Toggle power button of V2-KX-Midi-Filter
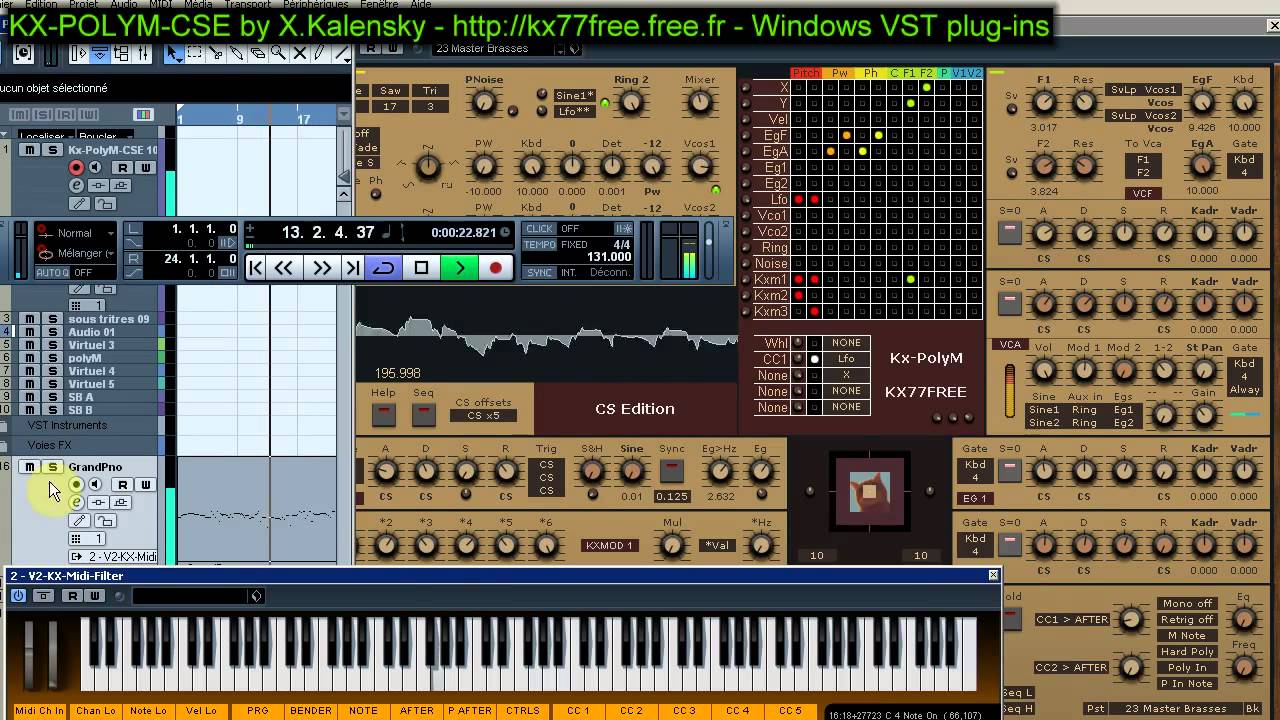Screen dimensions: 1280x720 pyautogui.click(x=18, y=596)
